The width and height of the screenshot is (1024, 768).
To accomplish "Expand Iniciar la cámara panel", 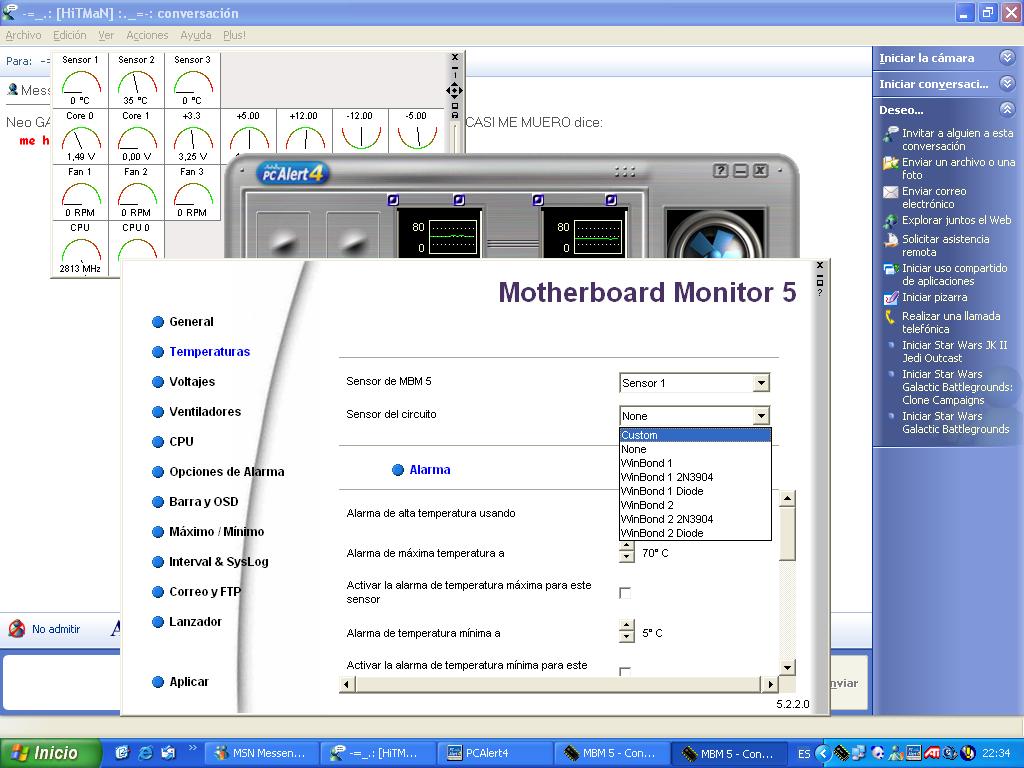I will tap(1008, 57).
